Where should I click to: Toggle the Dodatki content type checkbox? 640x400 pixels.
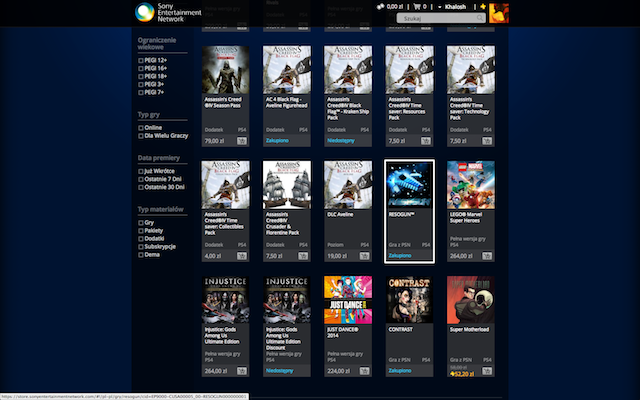click(141, 237)
